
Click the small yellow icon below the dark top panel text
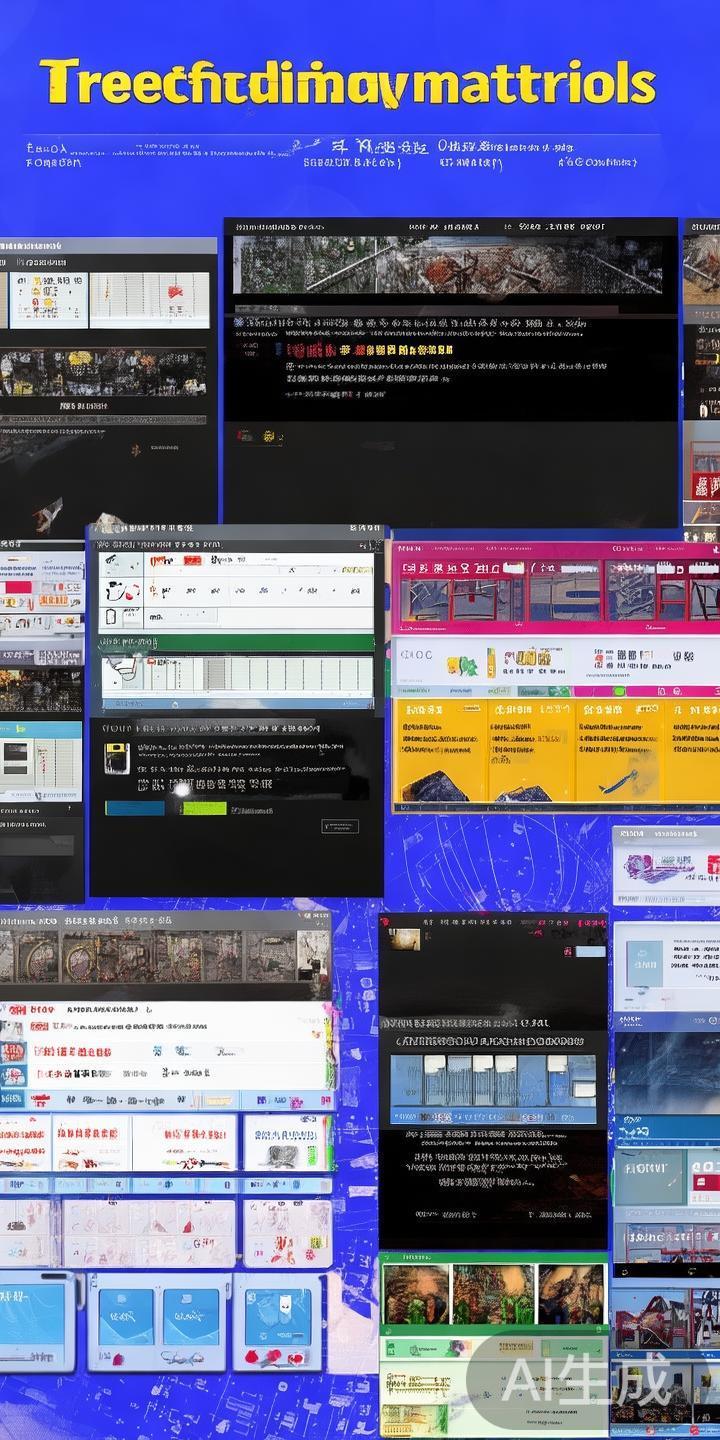pos(269,437)
